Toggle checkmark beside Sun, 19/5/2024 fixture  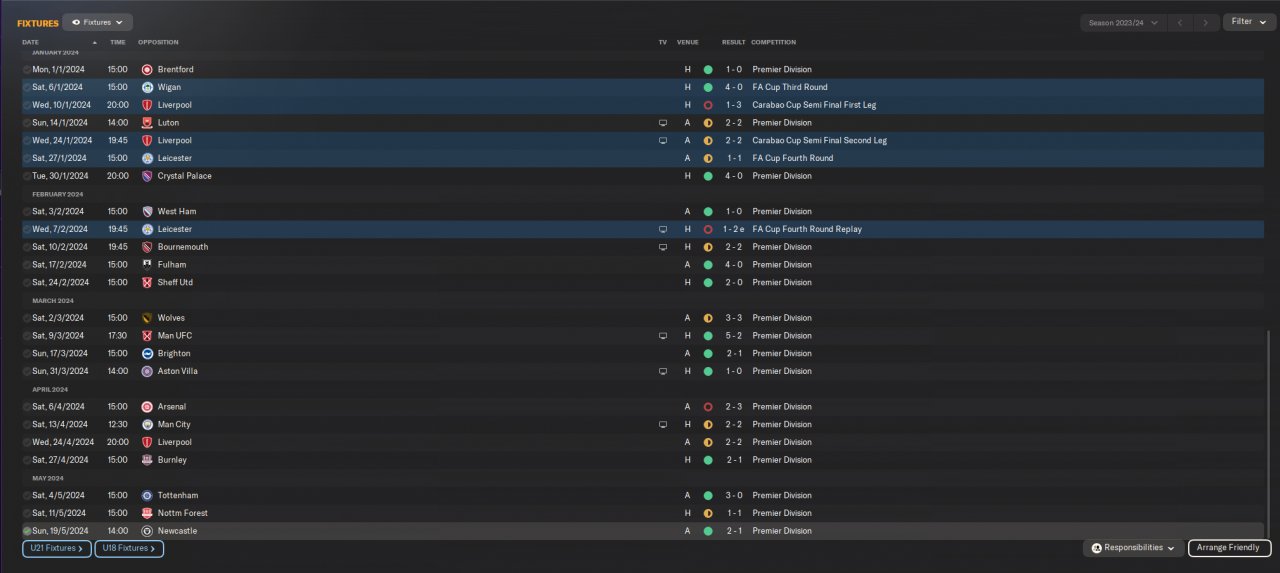click(27, 531)
